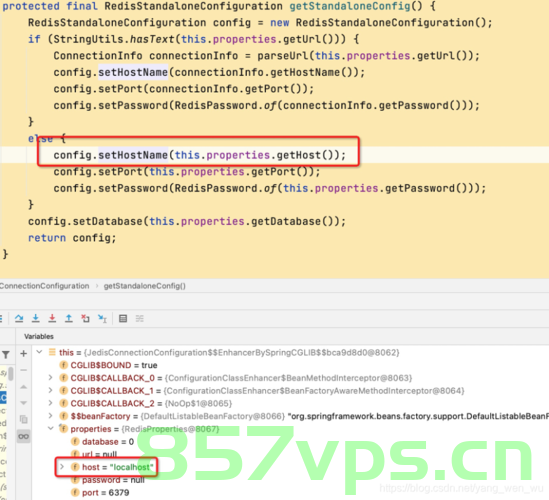Click the field icon of CGLIB$BOUND
The height and width of the screenshot is (500, 549).
click(63, 365)
